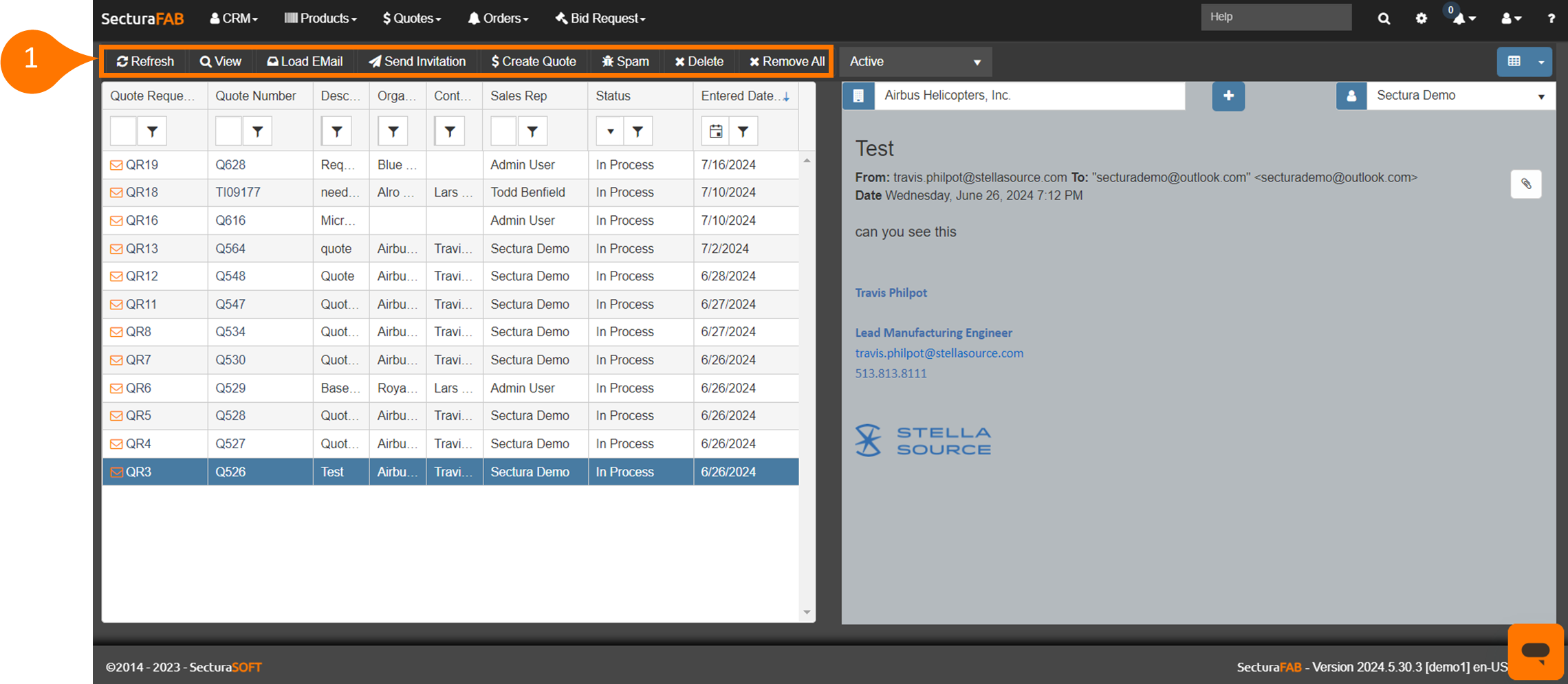Click Create Quote in the toolbar

[x=534, y=61]
